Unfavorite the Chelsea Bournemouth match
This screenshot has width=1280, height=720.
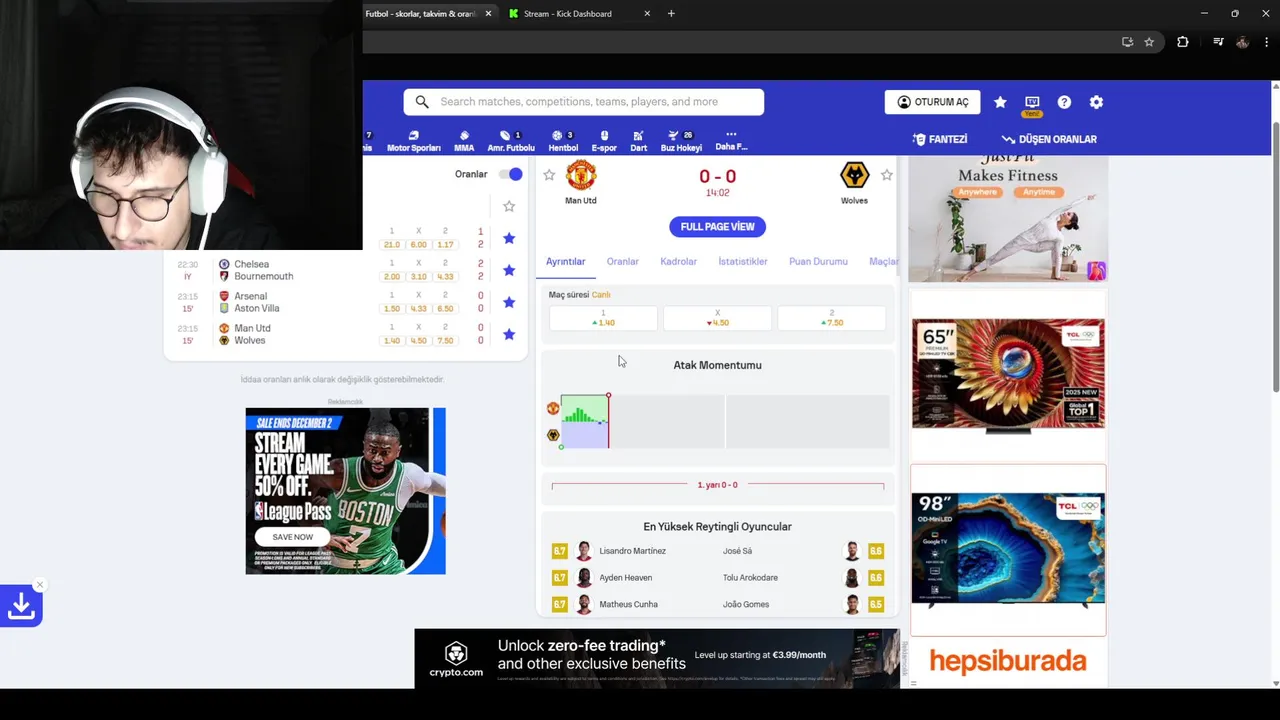[509, 270]
